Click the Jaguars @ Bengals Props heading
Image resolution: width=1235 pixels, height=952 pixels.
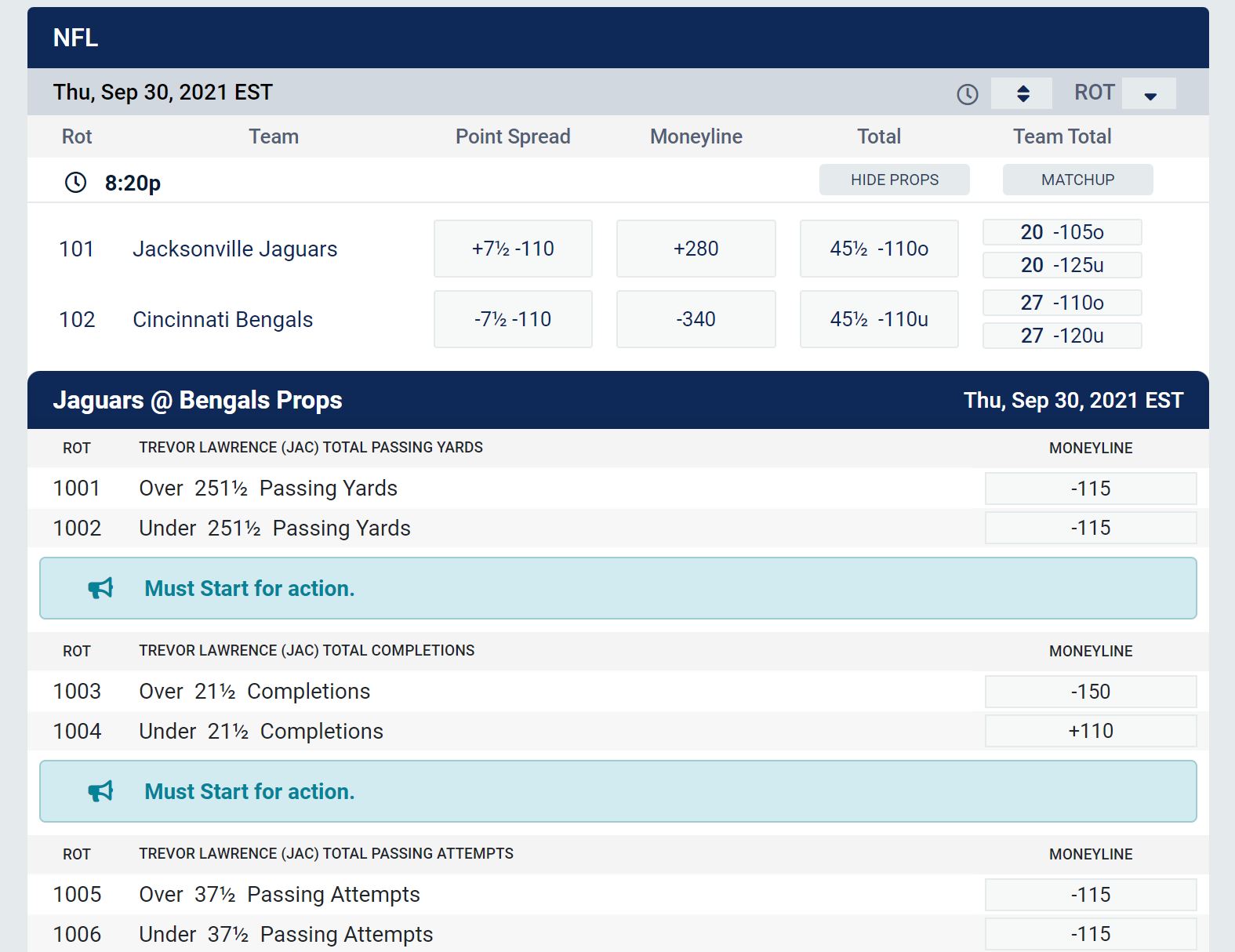[x=198, y=400]
